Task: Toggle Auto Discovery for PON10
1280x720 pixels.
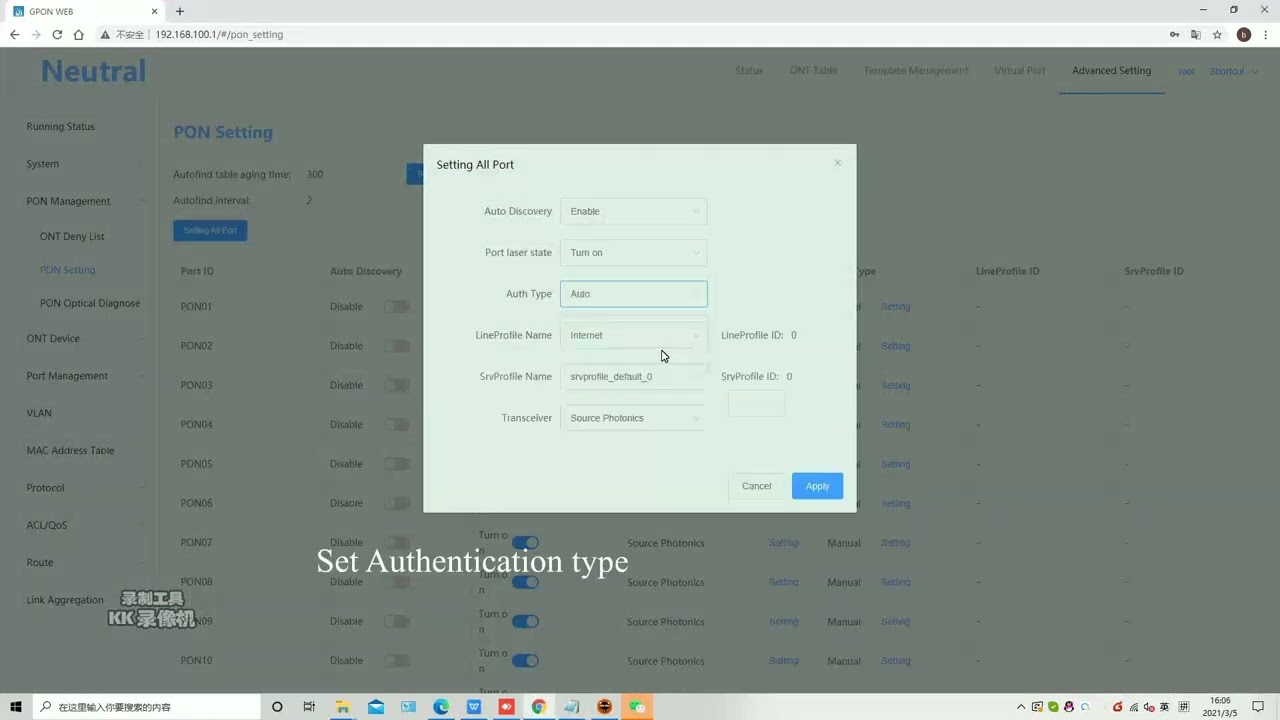Action: (397, 660)
